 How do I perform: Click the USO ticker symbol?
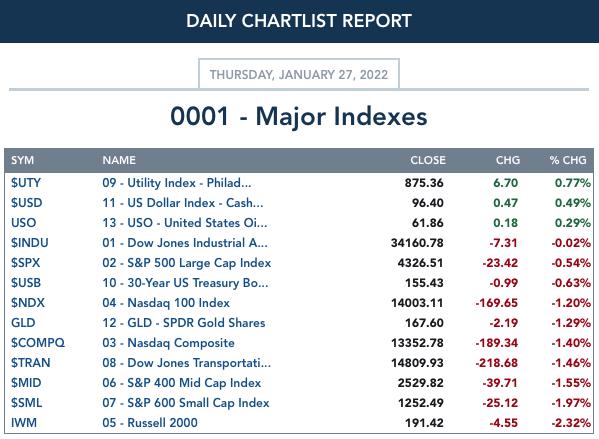coord(23,223)
